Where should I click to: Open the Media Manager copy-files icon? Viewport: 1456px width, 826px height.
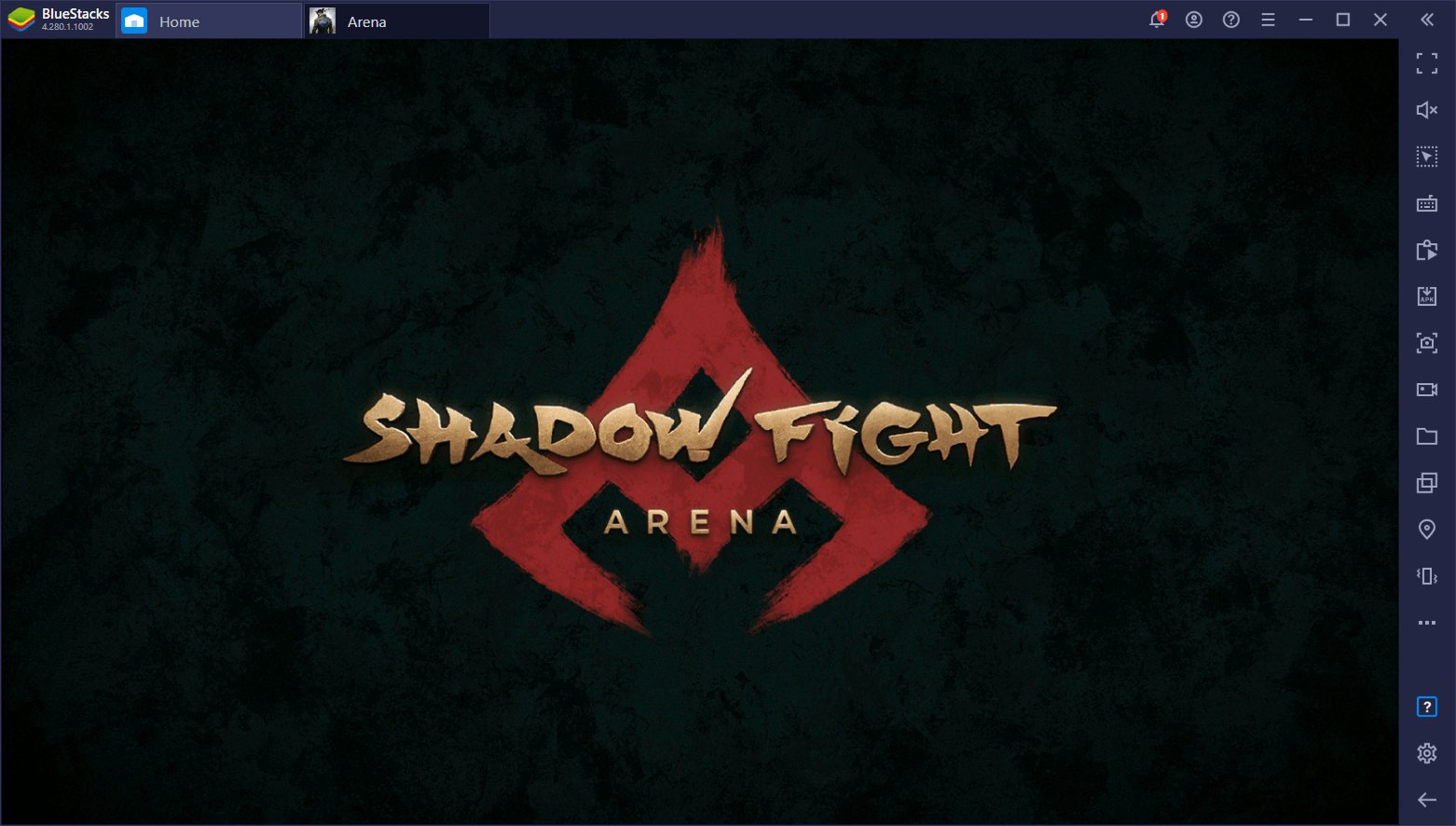tap(1427, 250)
